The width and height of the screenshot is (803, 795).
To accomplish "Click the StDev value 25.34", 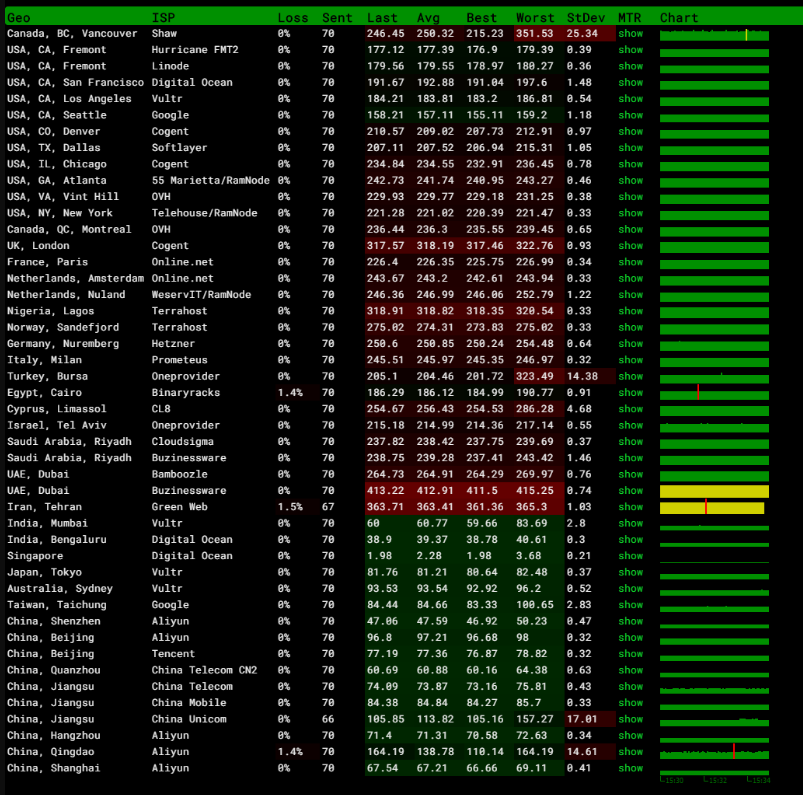I will coord(582,34).
